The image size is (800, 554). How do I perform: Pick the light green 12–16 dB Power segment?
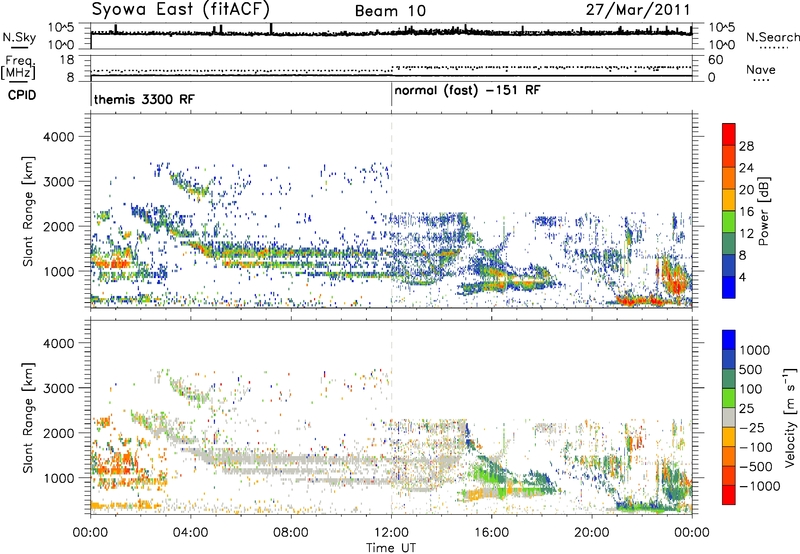pos(729,222)
